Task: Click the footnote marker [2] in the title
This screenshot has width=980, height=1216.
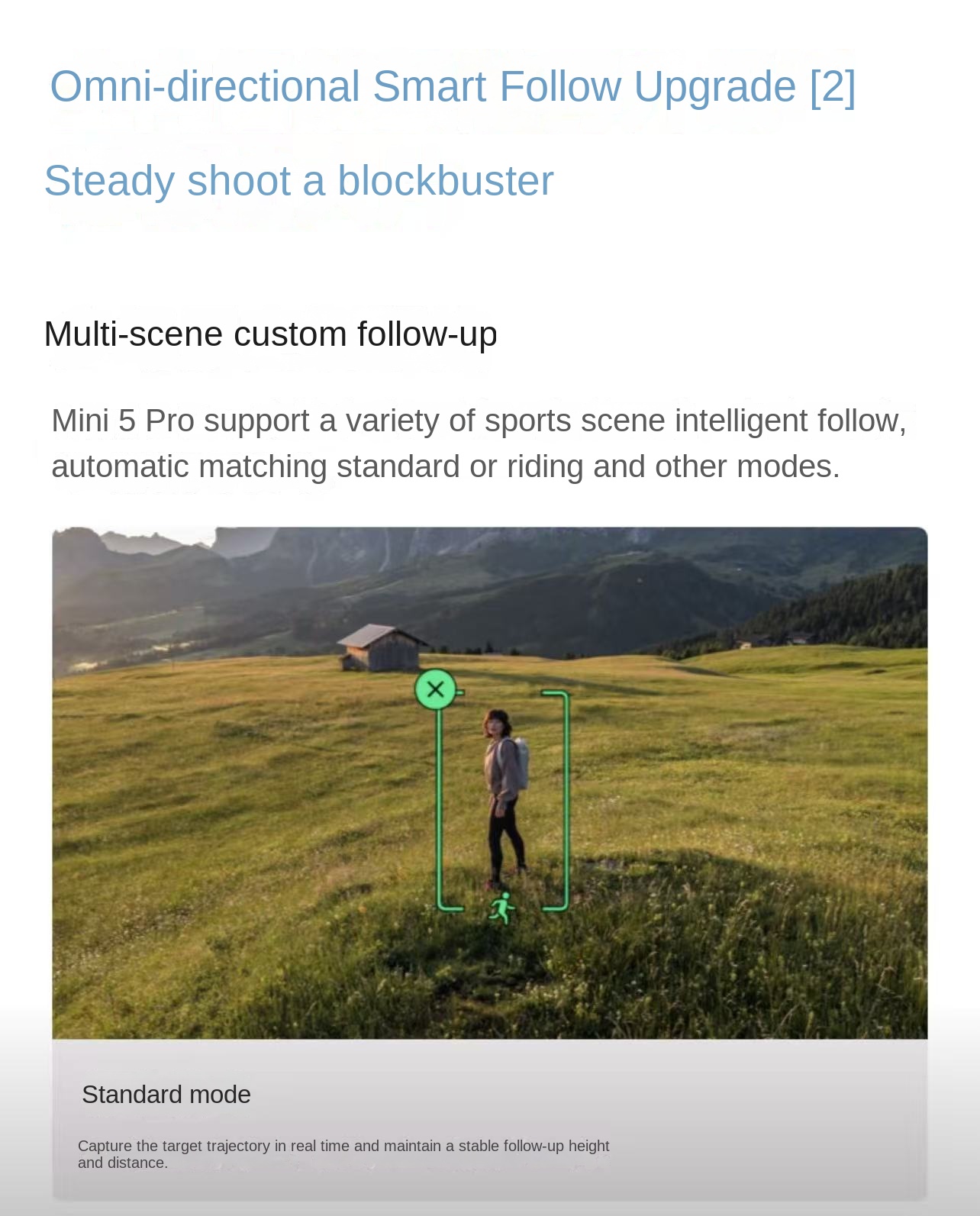Action: (x=833, y=86)
